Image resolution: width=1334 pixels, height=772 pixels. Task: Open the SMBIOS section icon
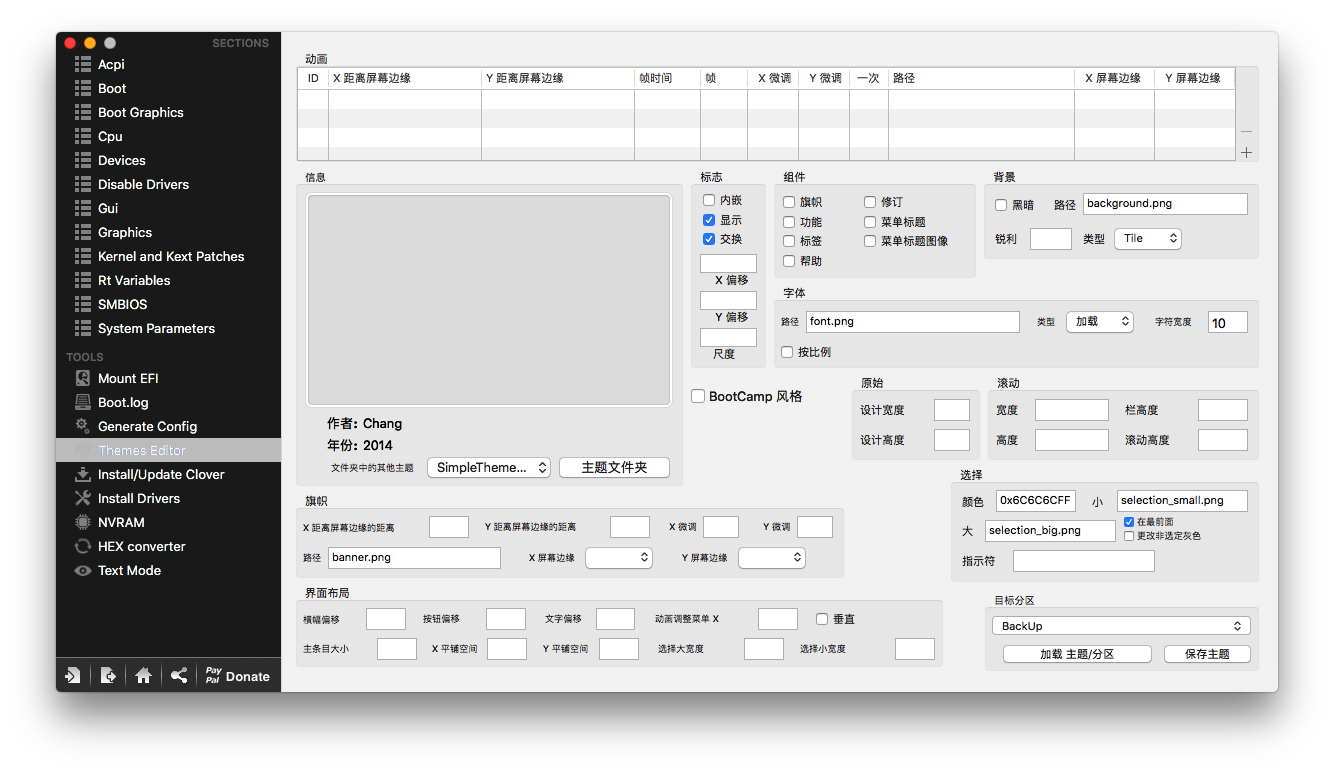(83, 304)
